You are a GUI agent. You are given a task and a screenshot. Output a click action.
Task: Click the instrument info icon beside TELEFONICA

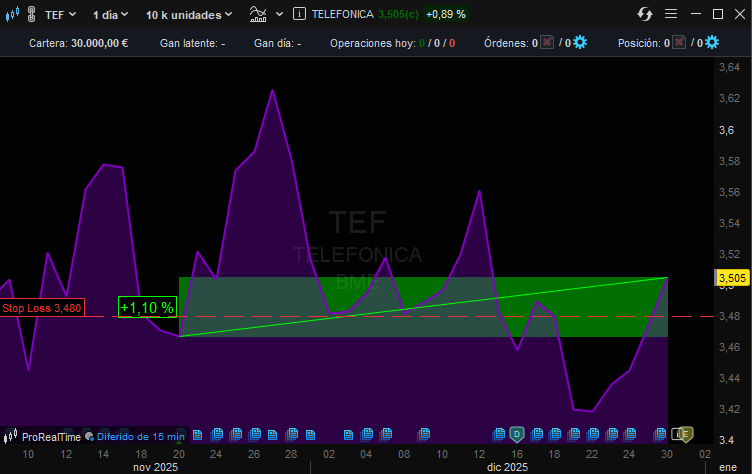[299, 14]
